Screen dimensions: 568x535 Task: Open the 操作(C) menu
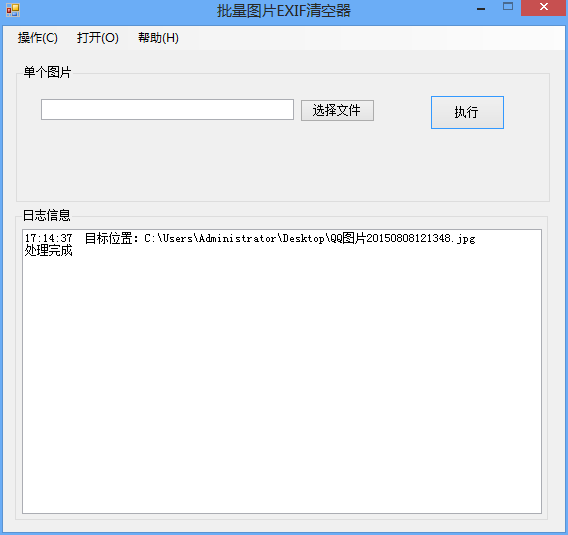click(x=38, y=38)
